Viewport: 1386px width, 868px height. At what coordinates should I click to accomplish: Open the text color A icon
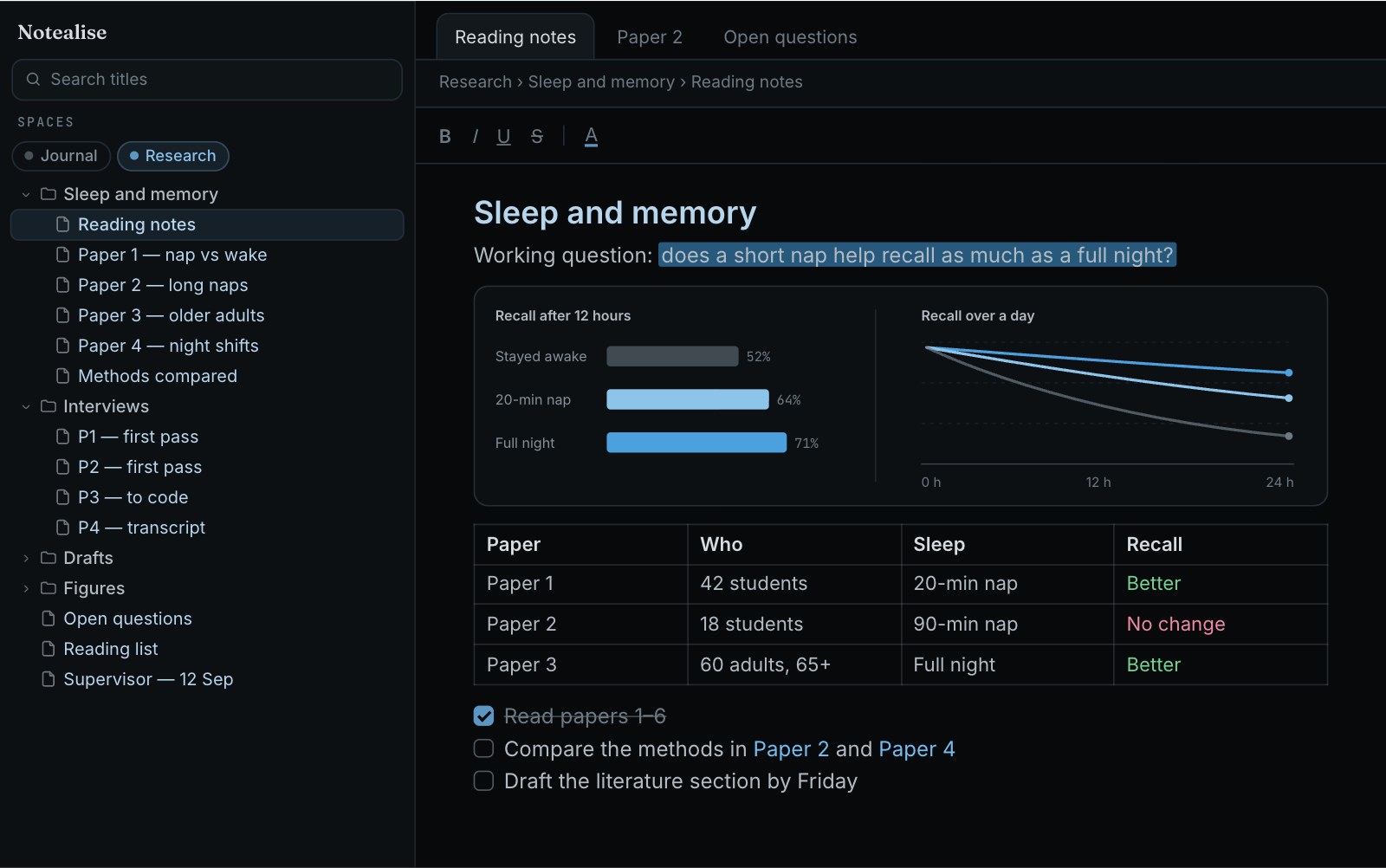pos(591,136)
